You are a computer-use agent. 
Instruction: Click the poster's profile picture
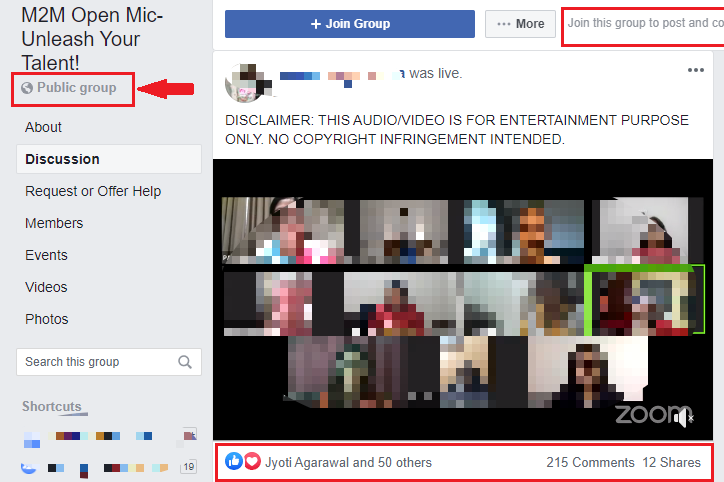(x=245, y=81)
